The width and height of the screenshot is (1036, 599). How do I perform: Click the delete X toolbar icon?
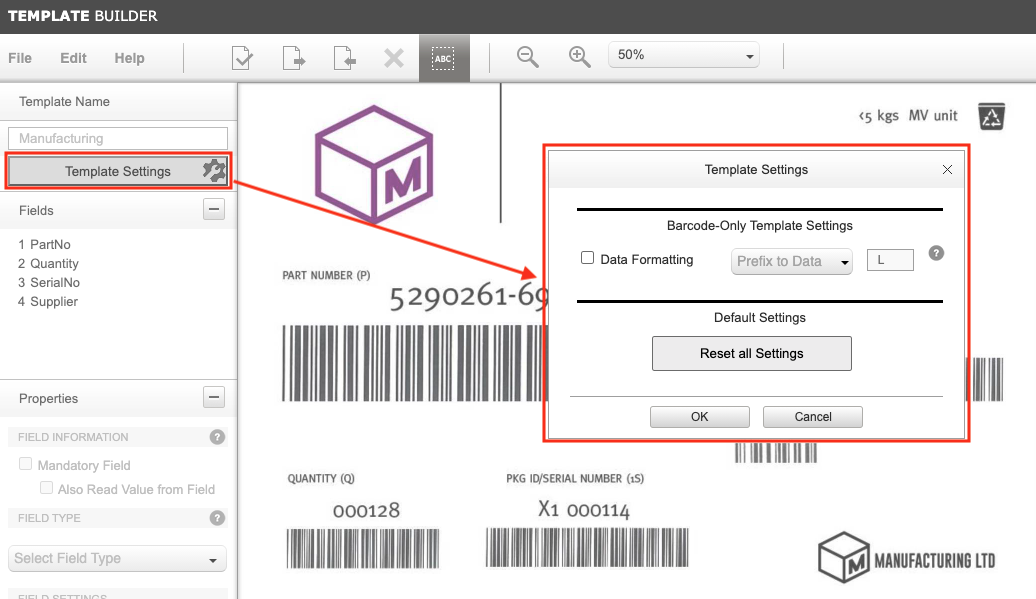[394, 58]
